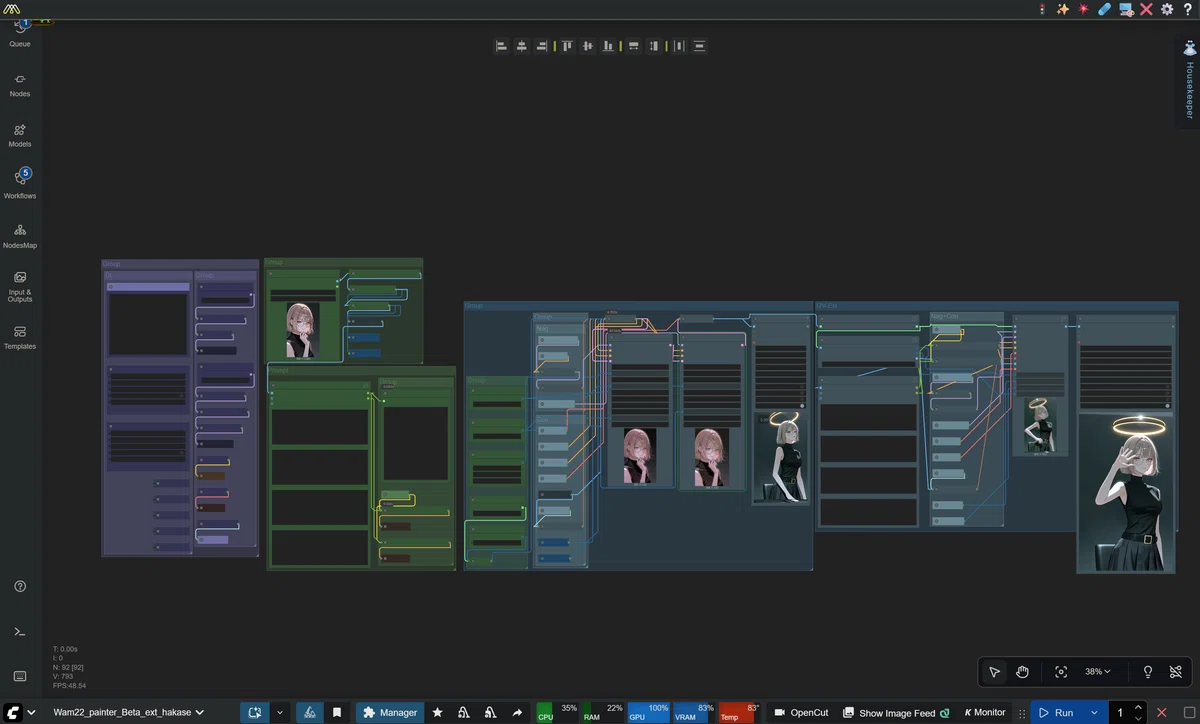Open the Models sidebar panel
Screen dimensions: 1200x724
click(x=20, y=135)
